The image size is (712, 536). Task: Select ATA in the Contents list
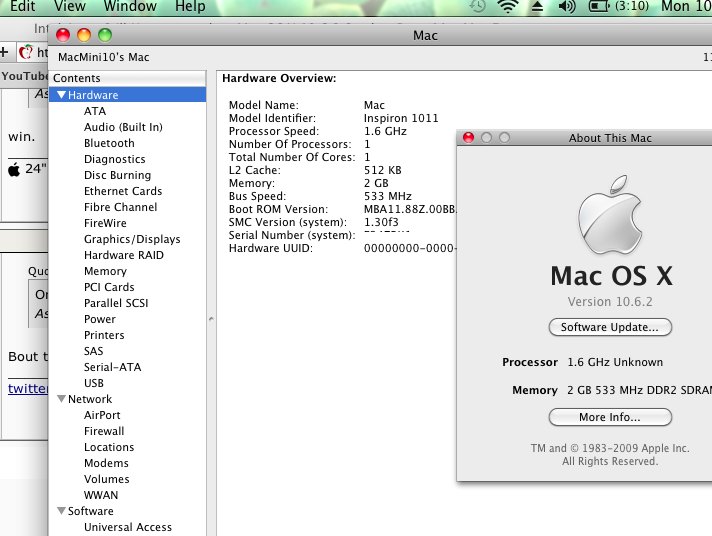[95, 111]
